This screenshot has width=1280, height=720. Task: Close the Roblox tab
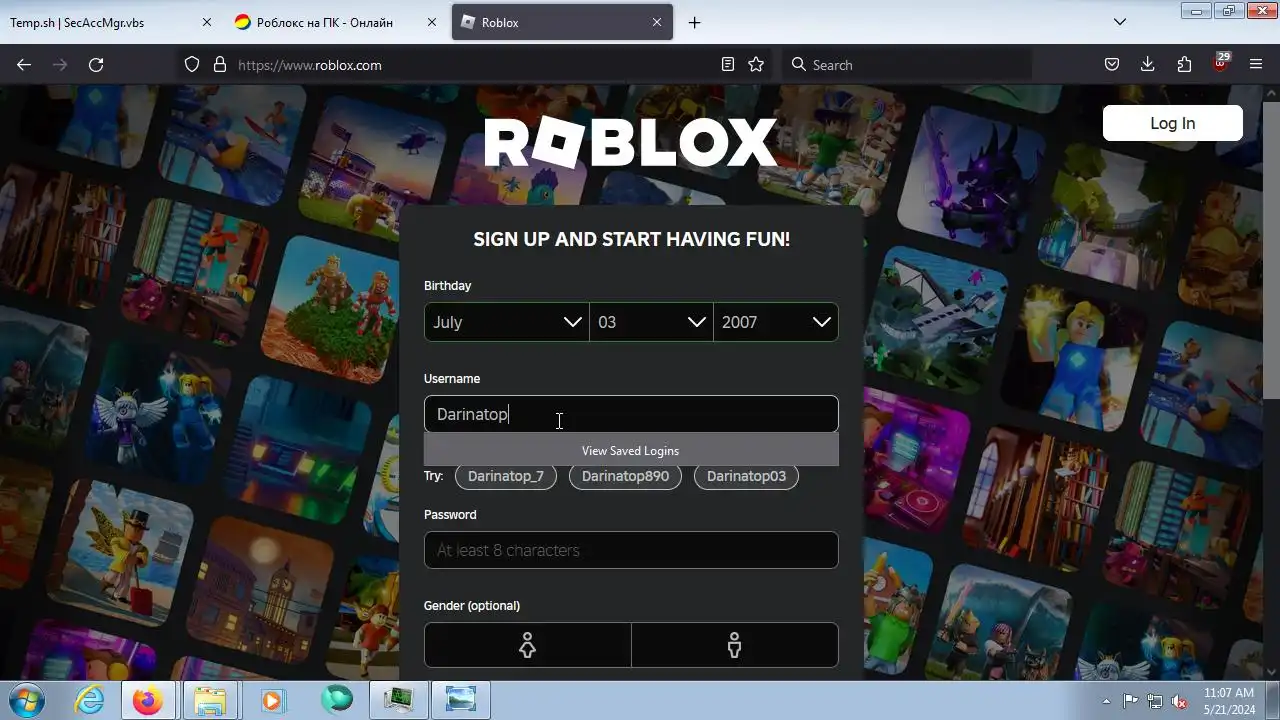coord(658,22)
